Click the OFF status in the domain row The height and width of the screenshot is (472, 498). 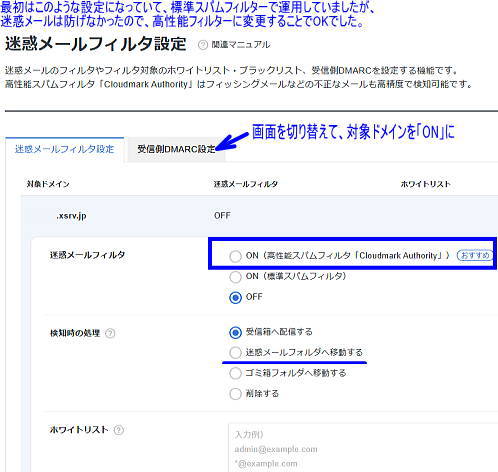pos(222,216)
